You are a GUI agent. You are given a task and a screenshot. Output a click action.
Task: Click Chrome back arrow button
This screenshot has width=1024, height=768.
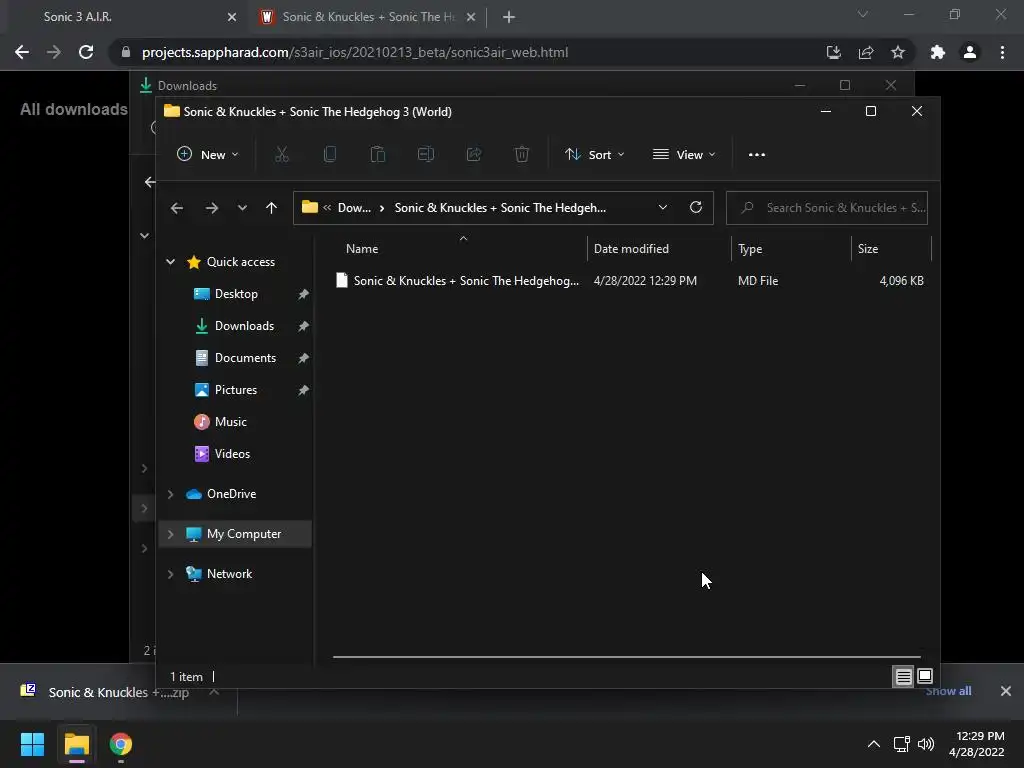pyautogui.click(x=22, y=52)
